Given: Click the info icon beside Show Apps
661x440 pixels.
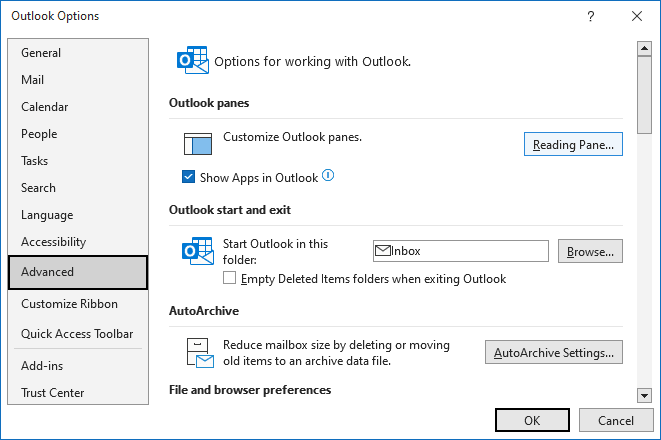Looking at the screenshot, I should pos(328,175).
